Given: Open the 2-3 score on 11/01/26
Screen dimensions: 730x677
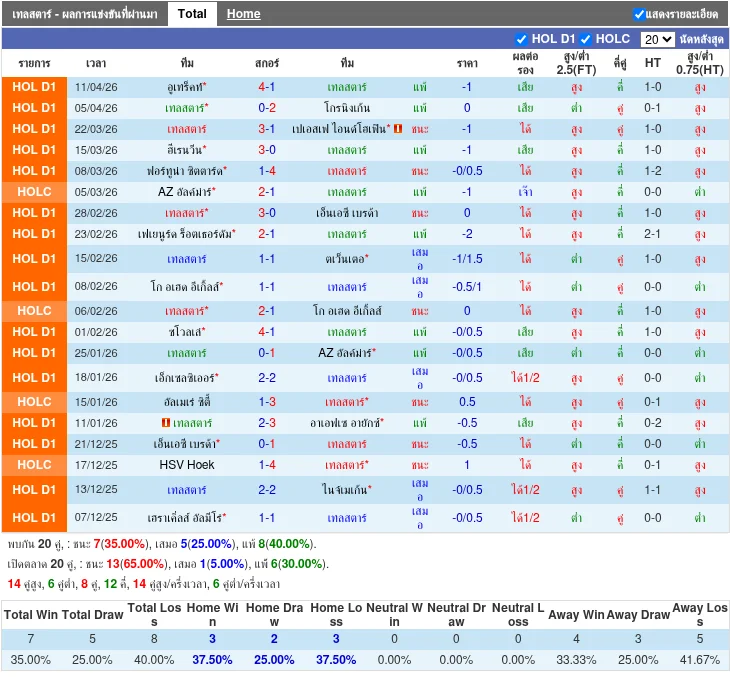Looking at the screenshot, I should point(267,423).
